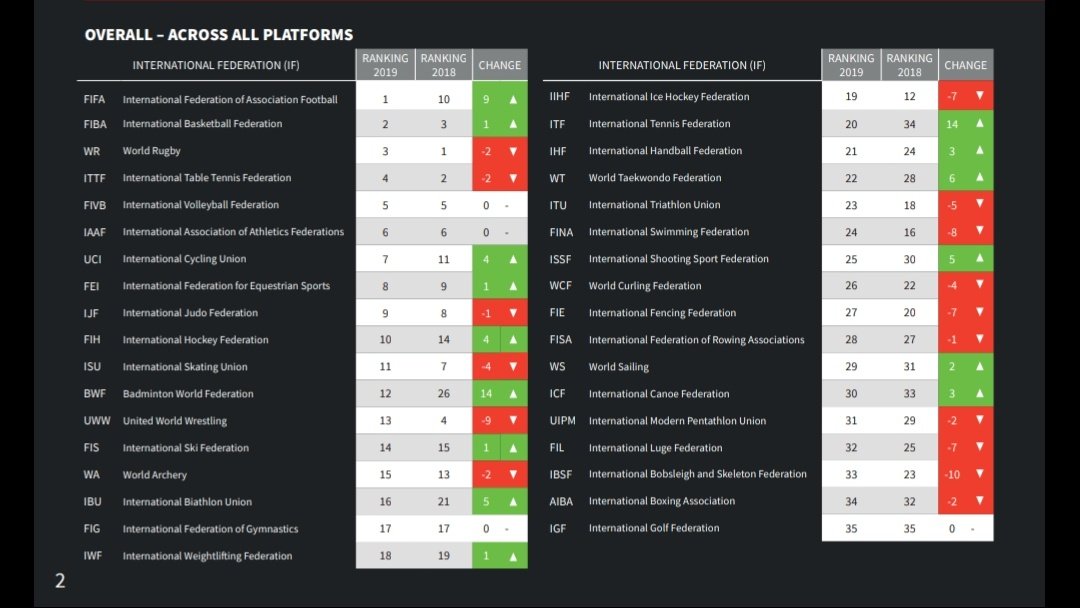Click the 'UIPM' abbreviation
Screen dimensions: 1080x608
coord(562,421)
